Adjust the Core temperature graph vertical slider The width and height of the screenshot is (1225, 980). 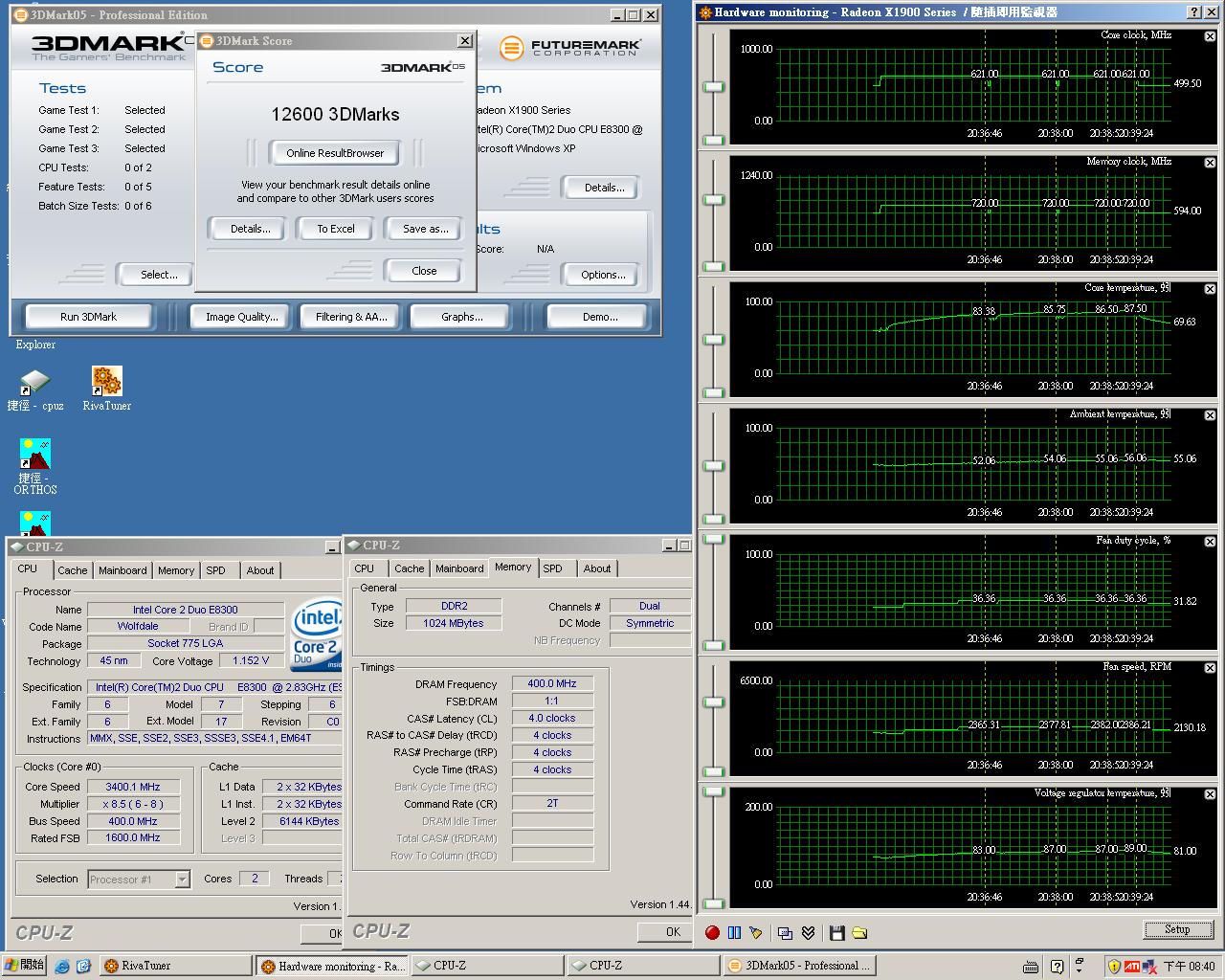pyautogui.click(x=714, y=340)
